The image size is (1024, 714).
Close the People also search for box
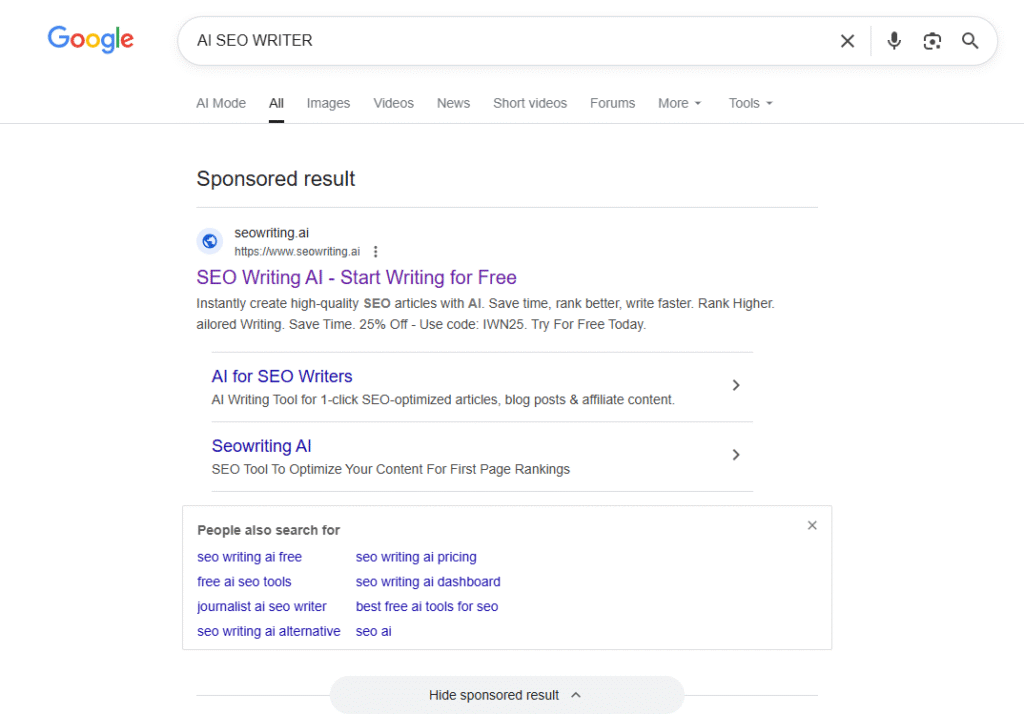tap(812, 525)
